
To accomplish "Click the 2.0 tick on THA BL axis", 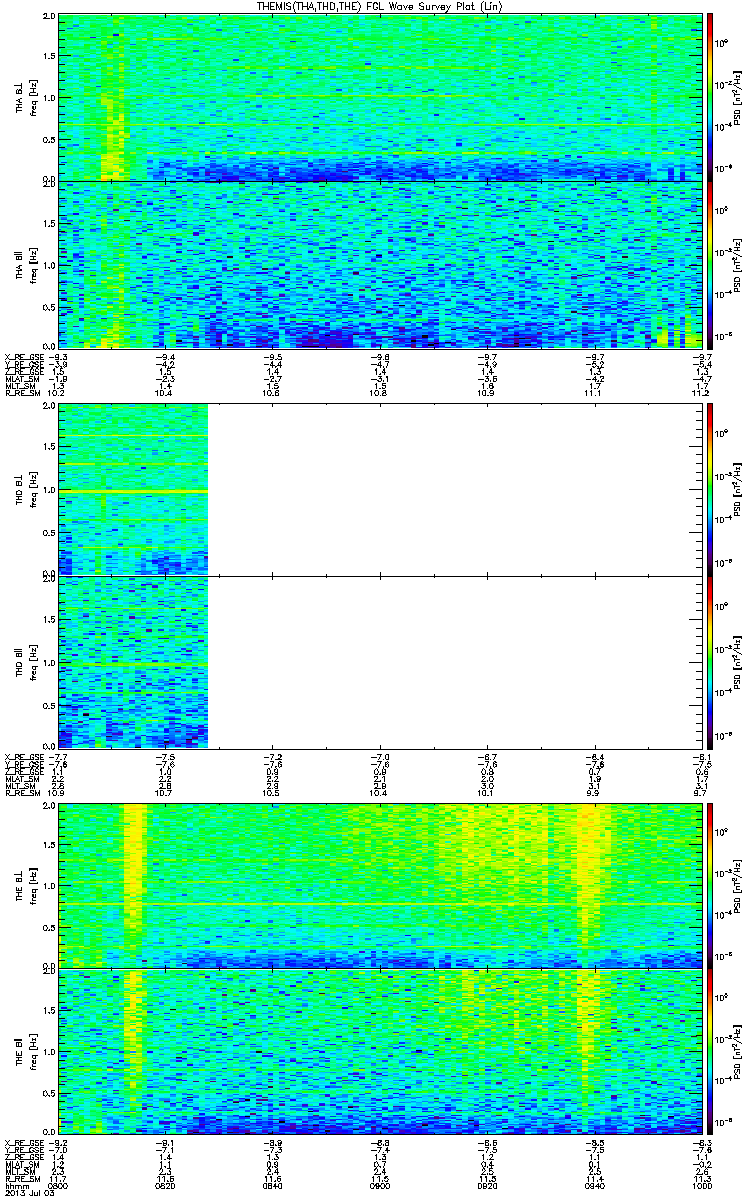I will [x=48, y=18].
